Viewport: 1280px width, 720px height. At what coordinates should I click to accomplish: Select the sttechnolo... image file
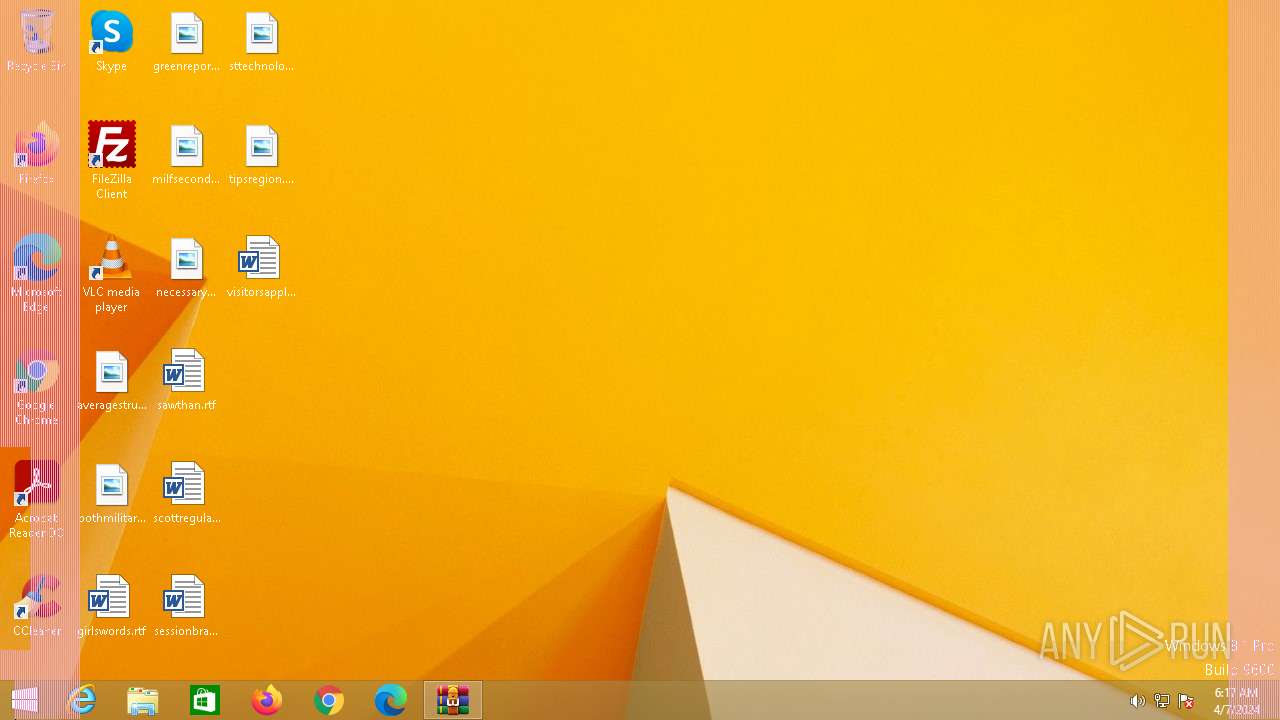[261, 41]
